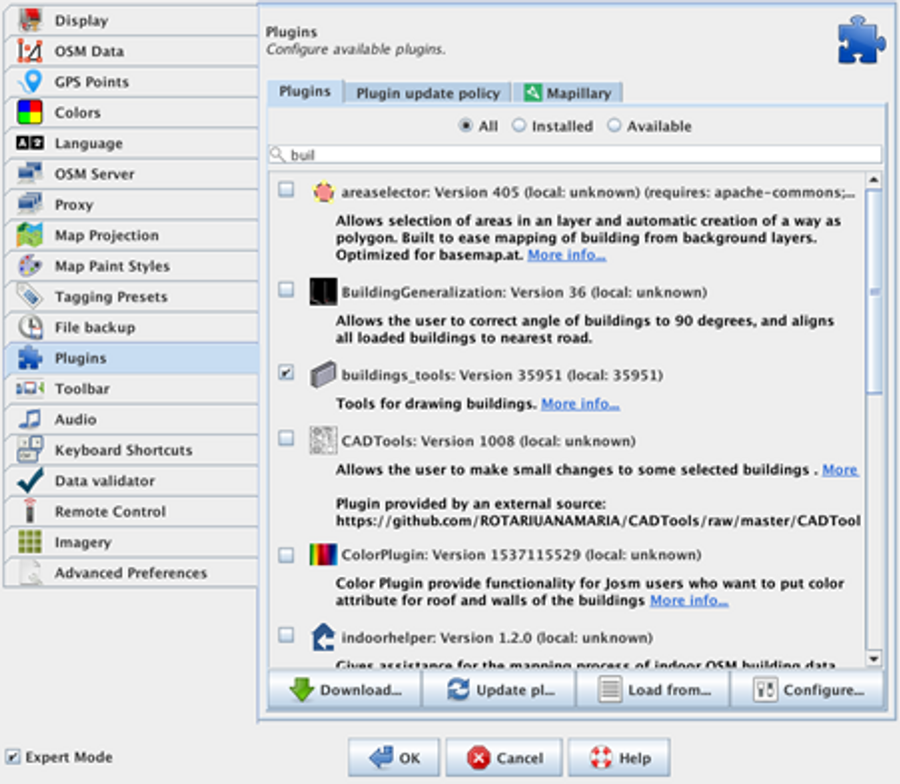Click the buildings_tools cube icon
The width and height of the screenshot is (900, 784).
click(323, 374)
